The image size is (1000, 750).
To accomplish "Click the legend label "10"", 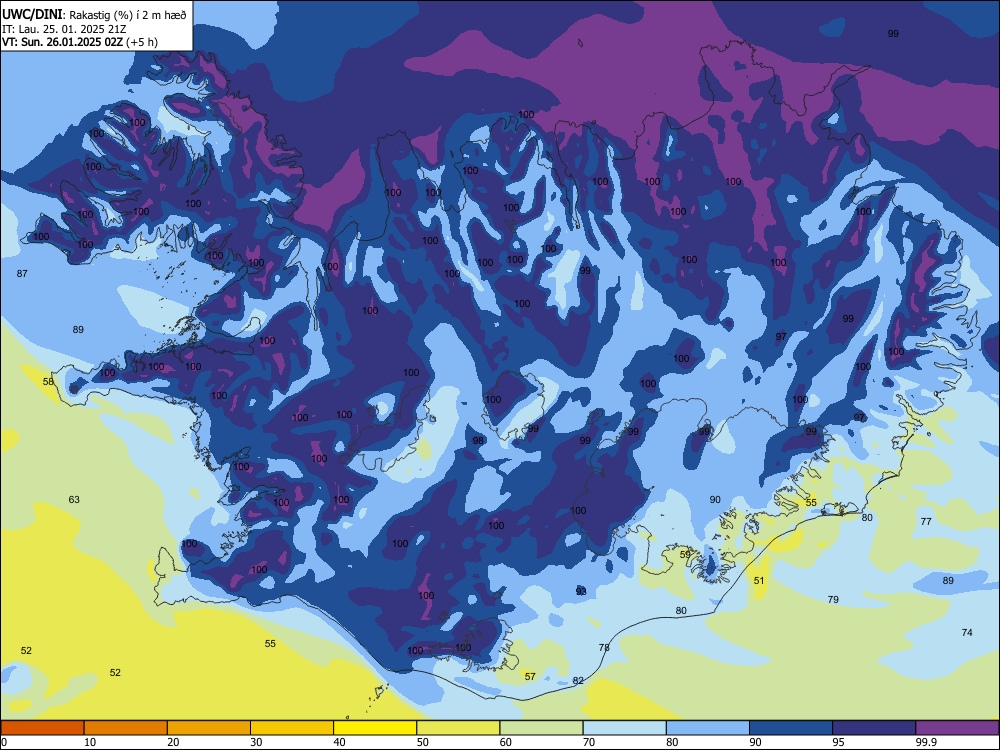I will [x=90, y=742].
